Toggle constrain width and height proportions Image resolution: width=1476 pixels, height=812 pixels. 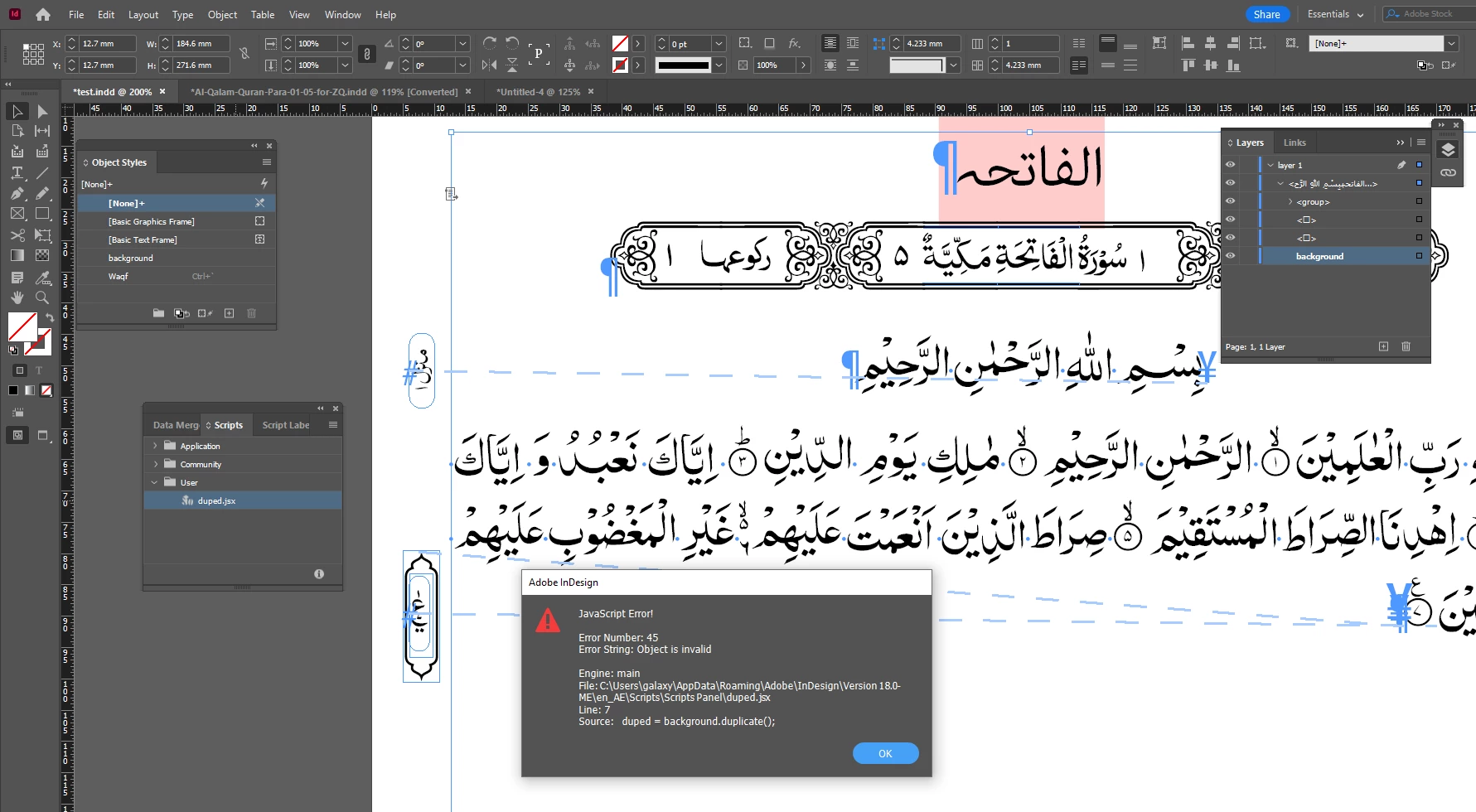click(x=244, y=54)
